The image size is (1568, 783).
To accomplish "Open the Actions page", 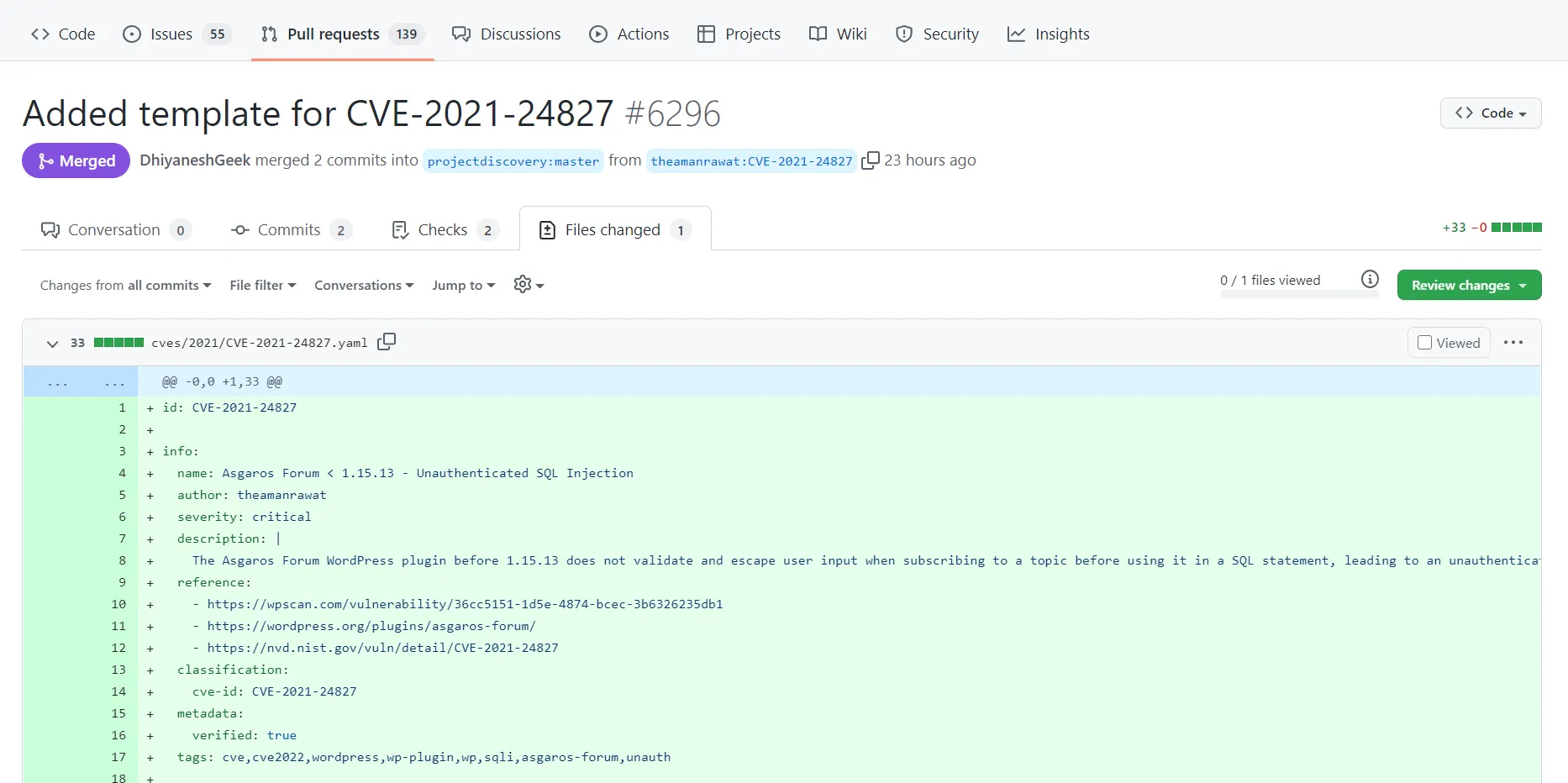I will (x=629, y=34).
